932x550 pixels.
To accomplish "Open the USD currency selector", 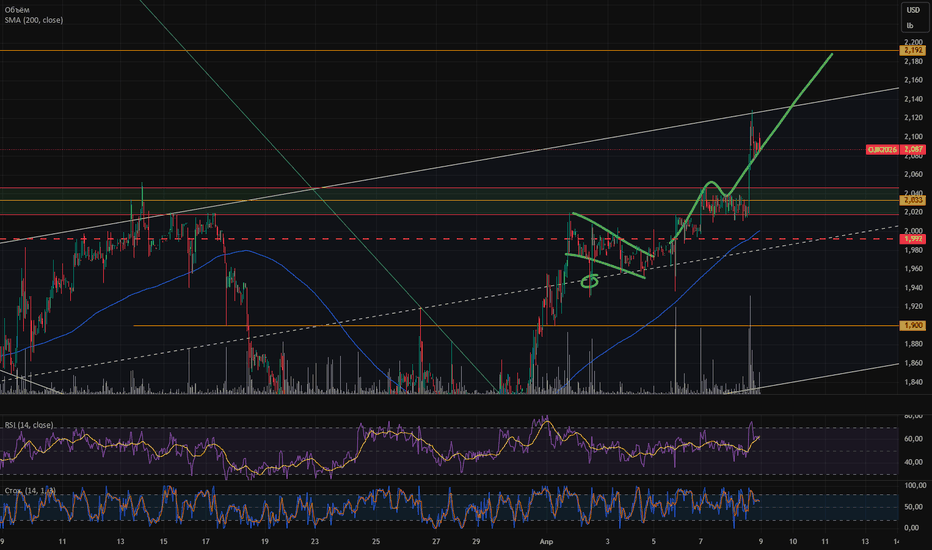I will [x=913, y=10].
